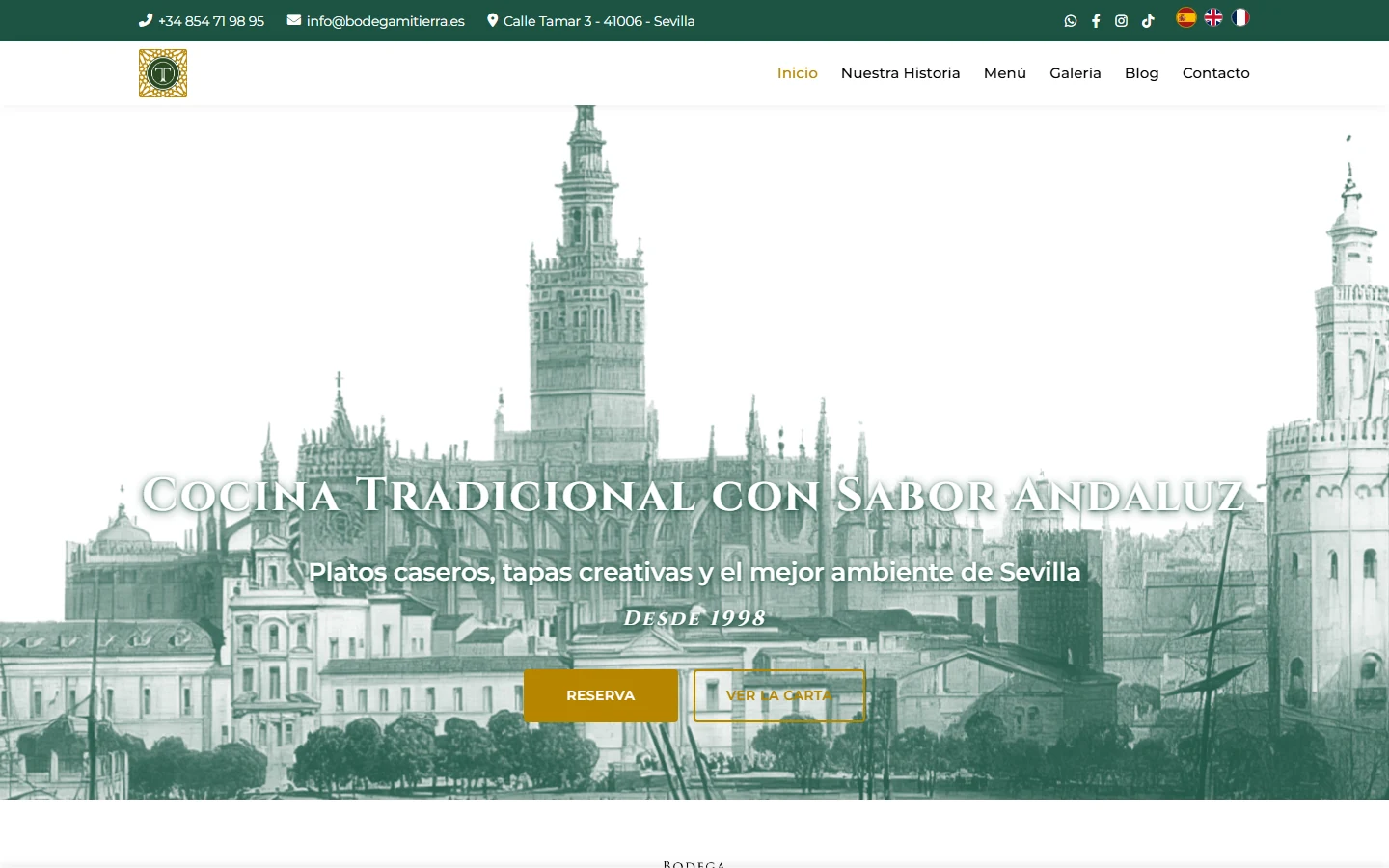Image resolution: width=1389 pixels, height=868 pixels.
Task: Switch language with the UK flag
Action: 1213,17
